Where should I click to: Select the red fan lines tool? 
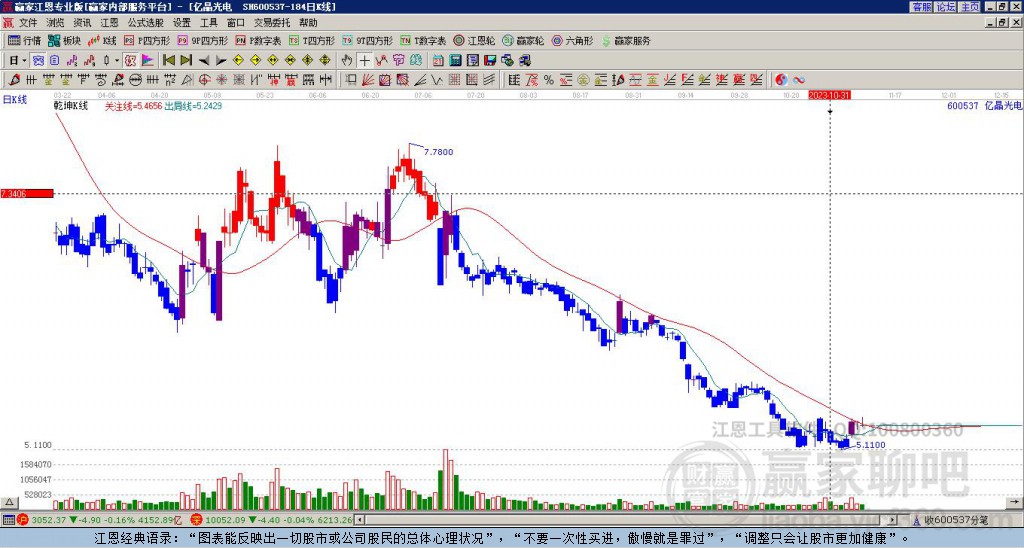point(368,80)
